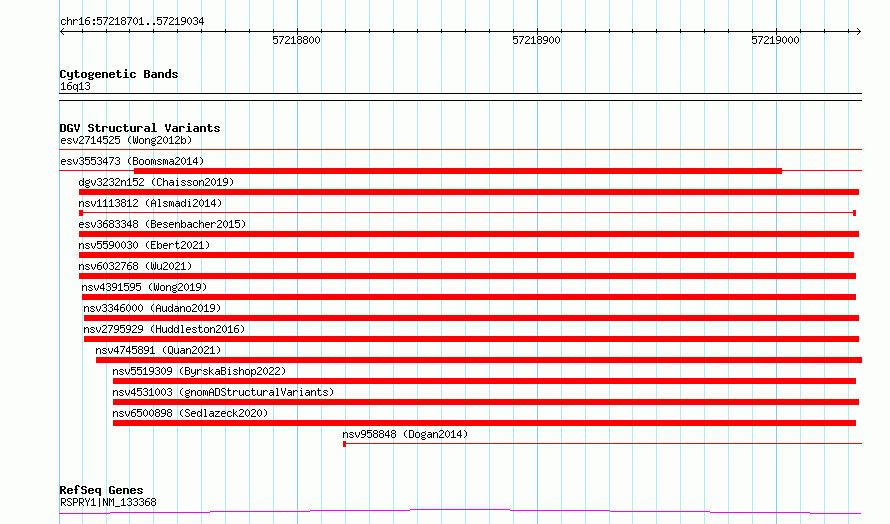
Task: Click the red bar under dgv3232n152
Action: point(469,192)
